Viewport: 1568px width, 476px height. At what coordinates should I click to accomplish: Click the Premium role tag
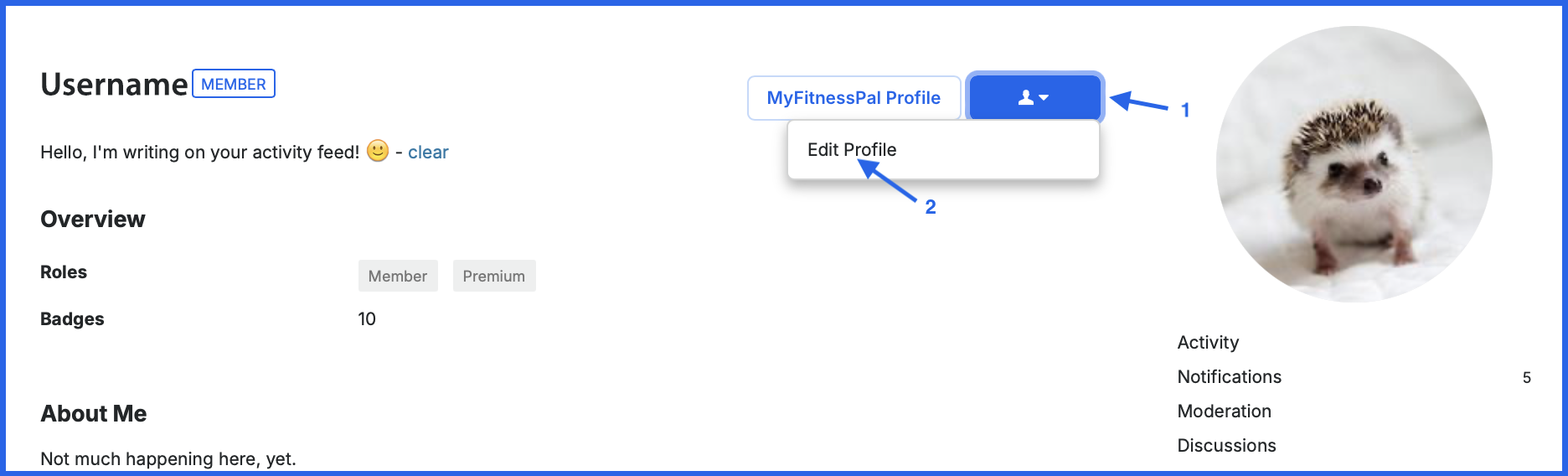pyautogui.click(x=494, y=276)
